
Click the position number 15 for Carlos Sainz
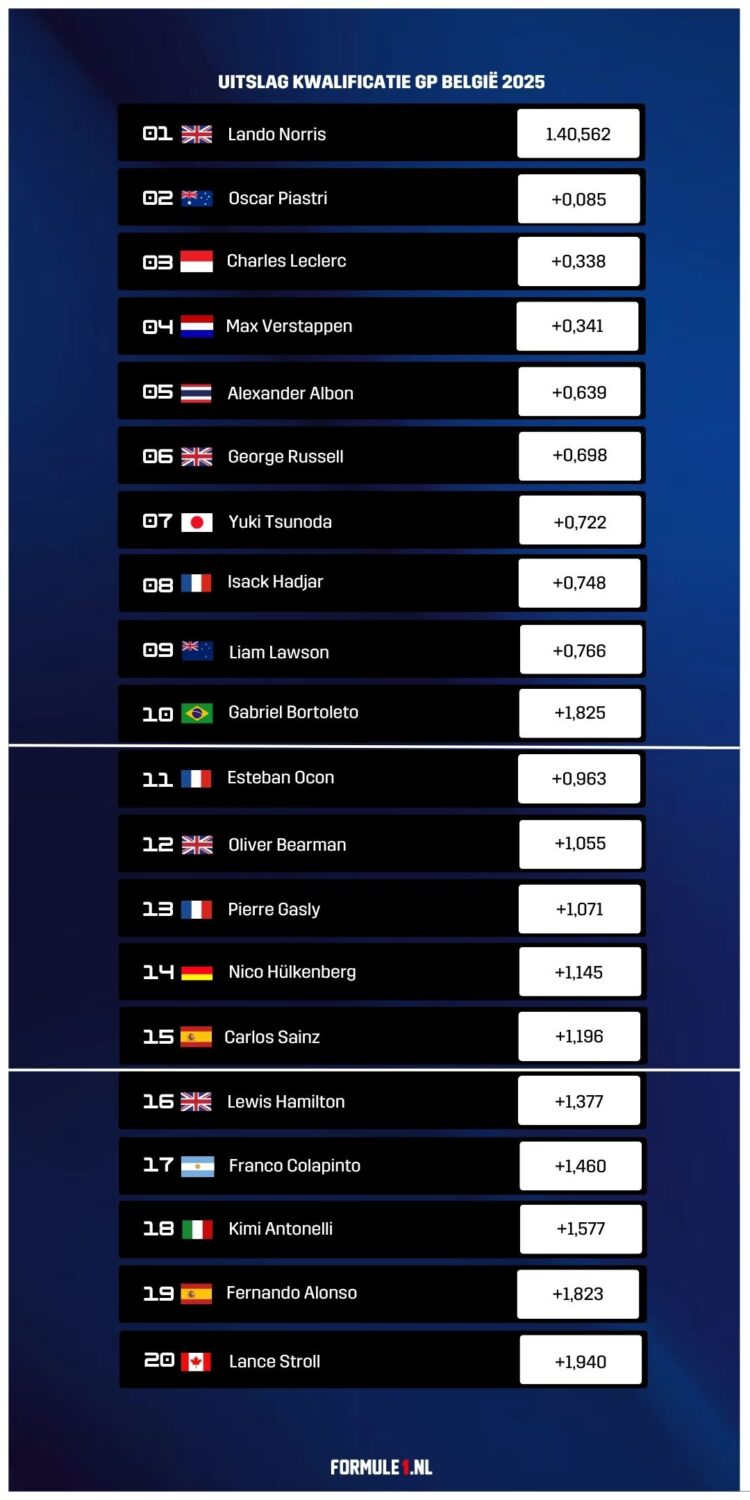coord(158,1037)
